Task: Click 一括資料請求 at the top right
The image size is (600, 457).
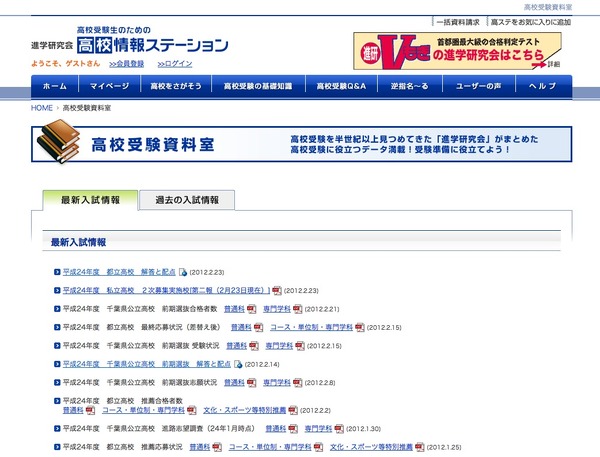Action: tap(458, 22)
